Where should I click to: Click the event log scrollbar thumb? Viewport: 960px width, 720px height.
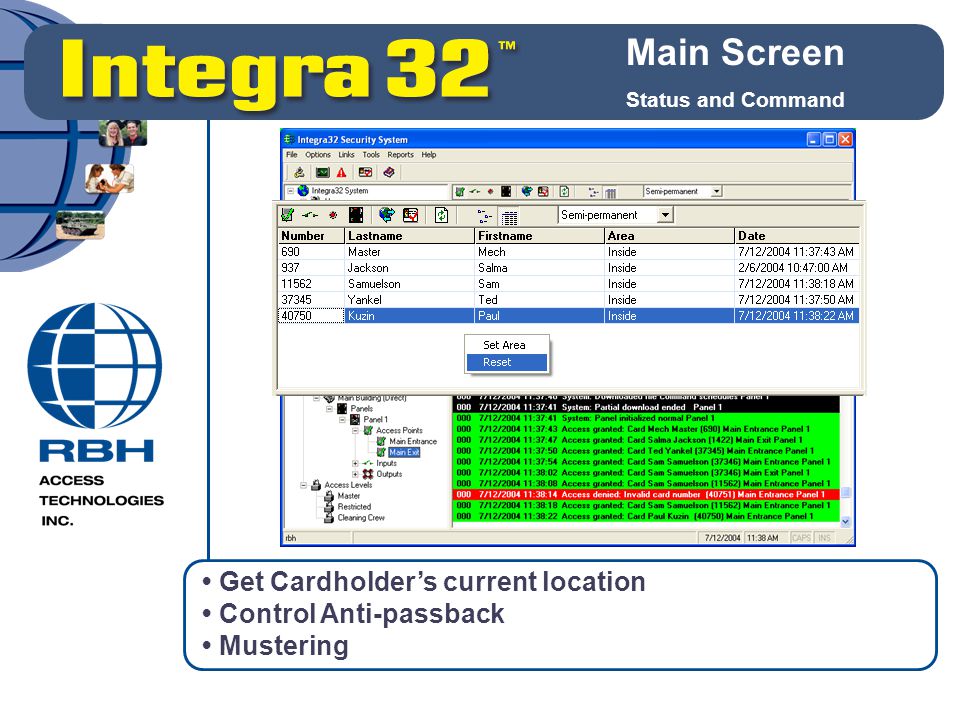pyautogui.click(x=846, y=492)
